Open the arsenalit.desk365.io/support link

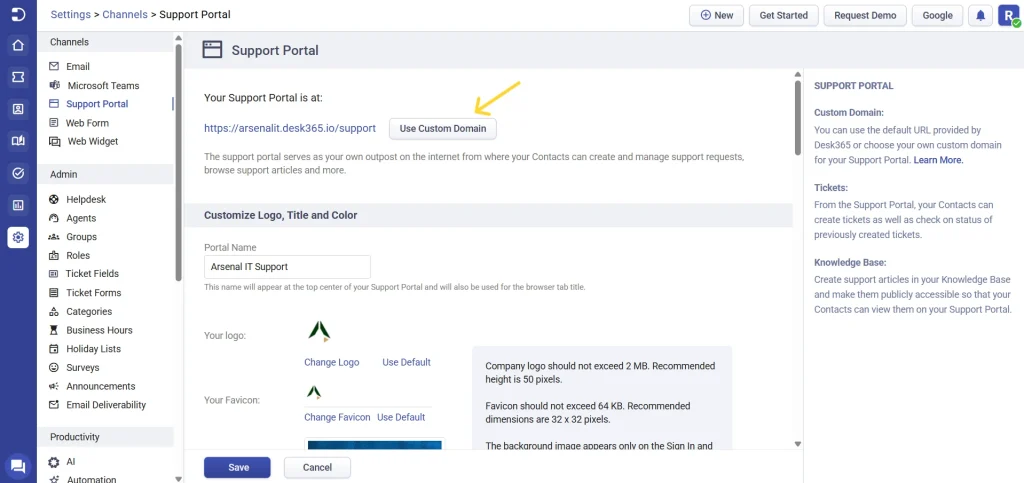pos(290,129)
